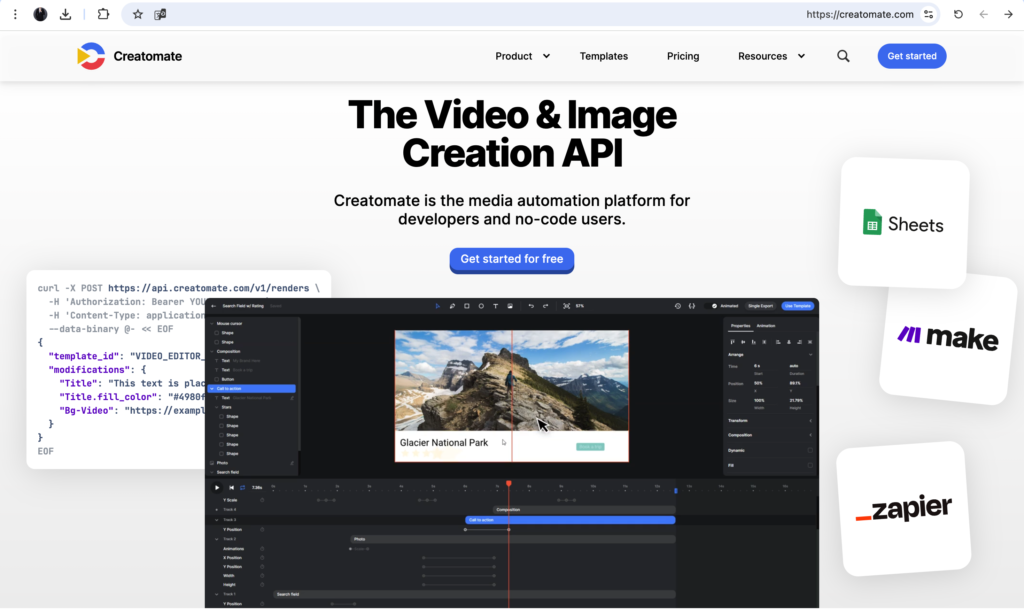This screenshot has height=613, width=1024.
Task: Click the Creatomate logo icon
Action: tap(91, 56)
